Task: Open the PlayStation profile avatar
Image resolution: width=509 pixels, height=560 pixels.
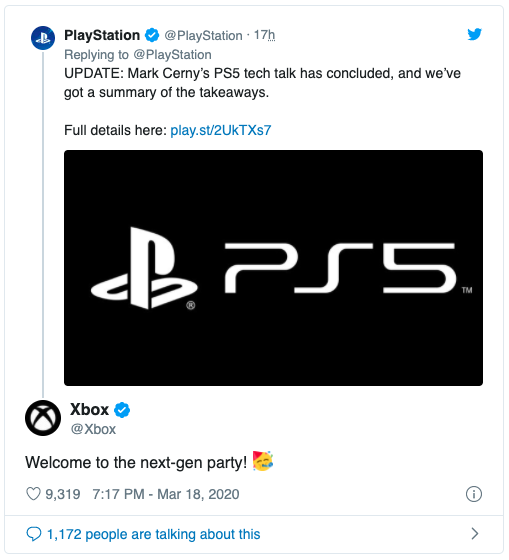Action: pyautogui.click(x=43, y=38)
